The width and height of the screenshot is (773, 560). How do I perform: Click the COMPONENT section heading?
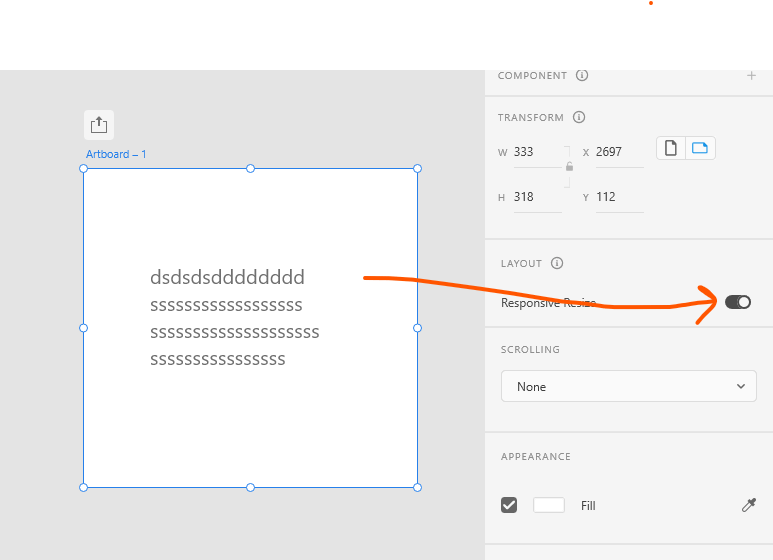[x=532, y=75]
